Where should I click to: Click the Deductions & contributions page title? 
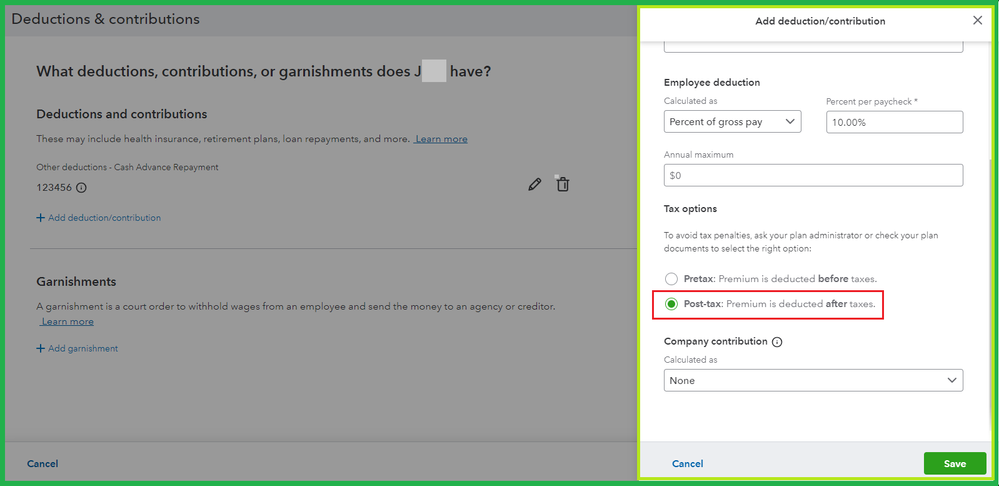point(106,19)
